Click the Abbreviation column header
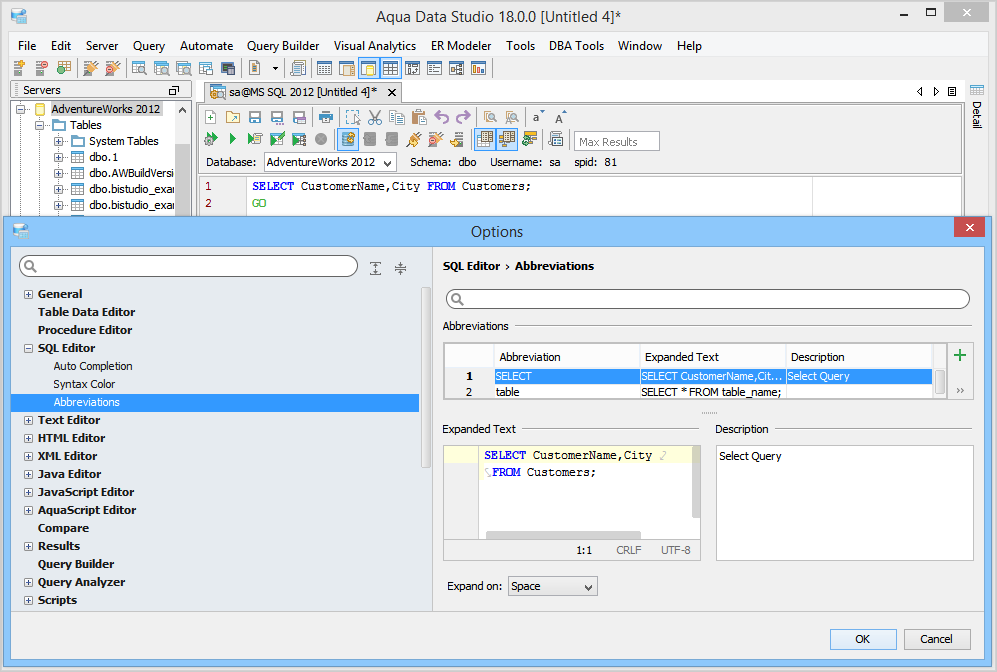Screen dimensions: 997x672 click(567, 357)
